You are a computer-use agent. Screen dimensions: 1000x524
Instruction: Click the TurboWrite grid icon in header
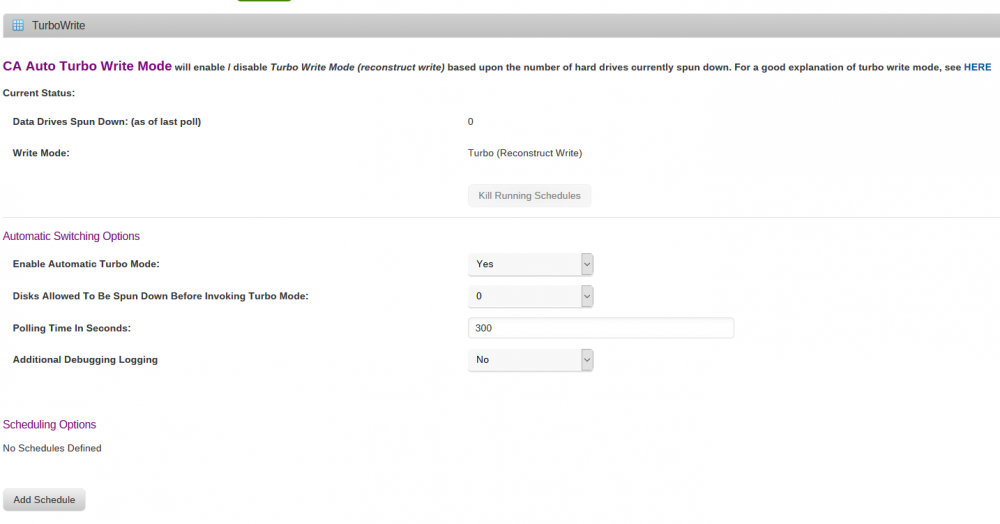click(x=18, y=25)
